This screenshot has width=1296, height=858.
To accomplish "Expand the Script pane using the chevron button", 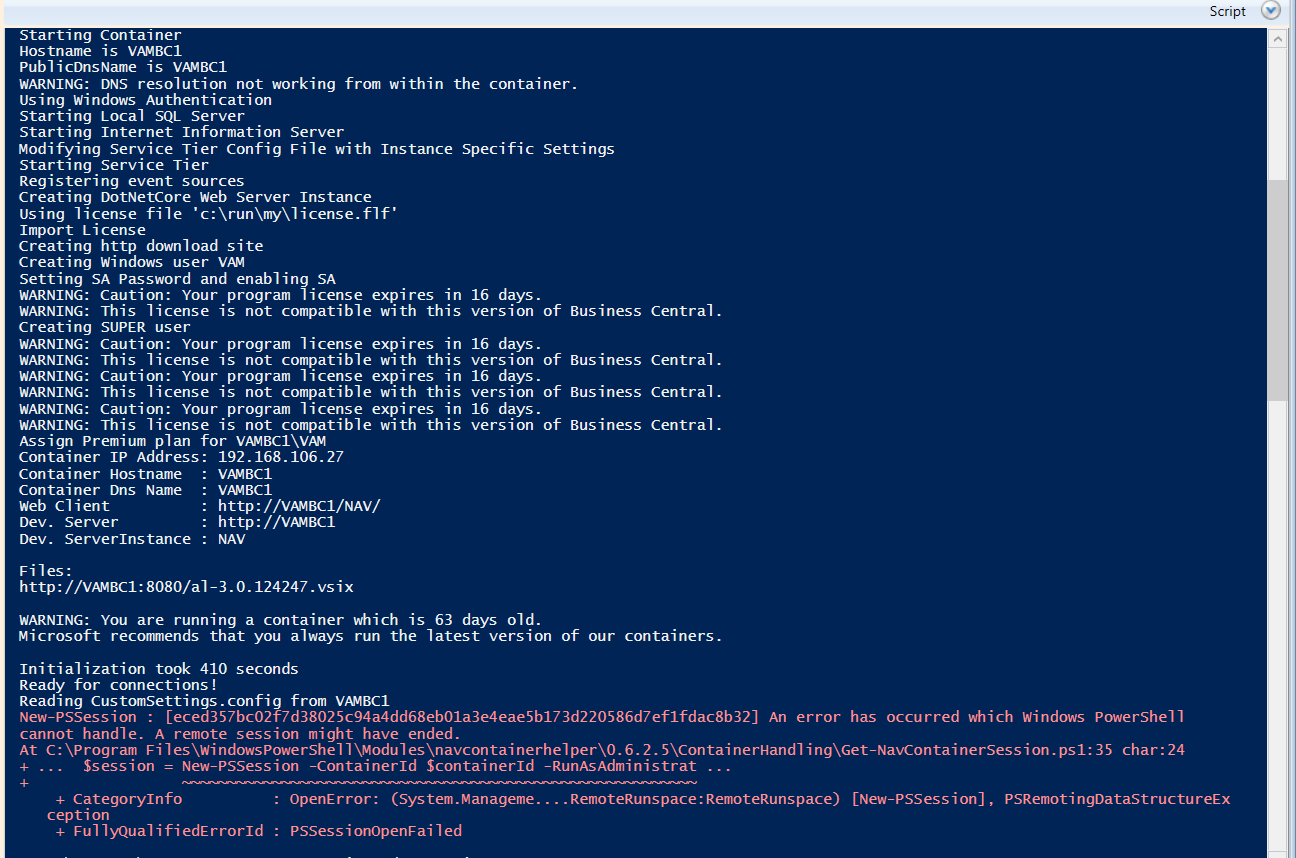I will click(x=1271, y=11).
